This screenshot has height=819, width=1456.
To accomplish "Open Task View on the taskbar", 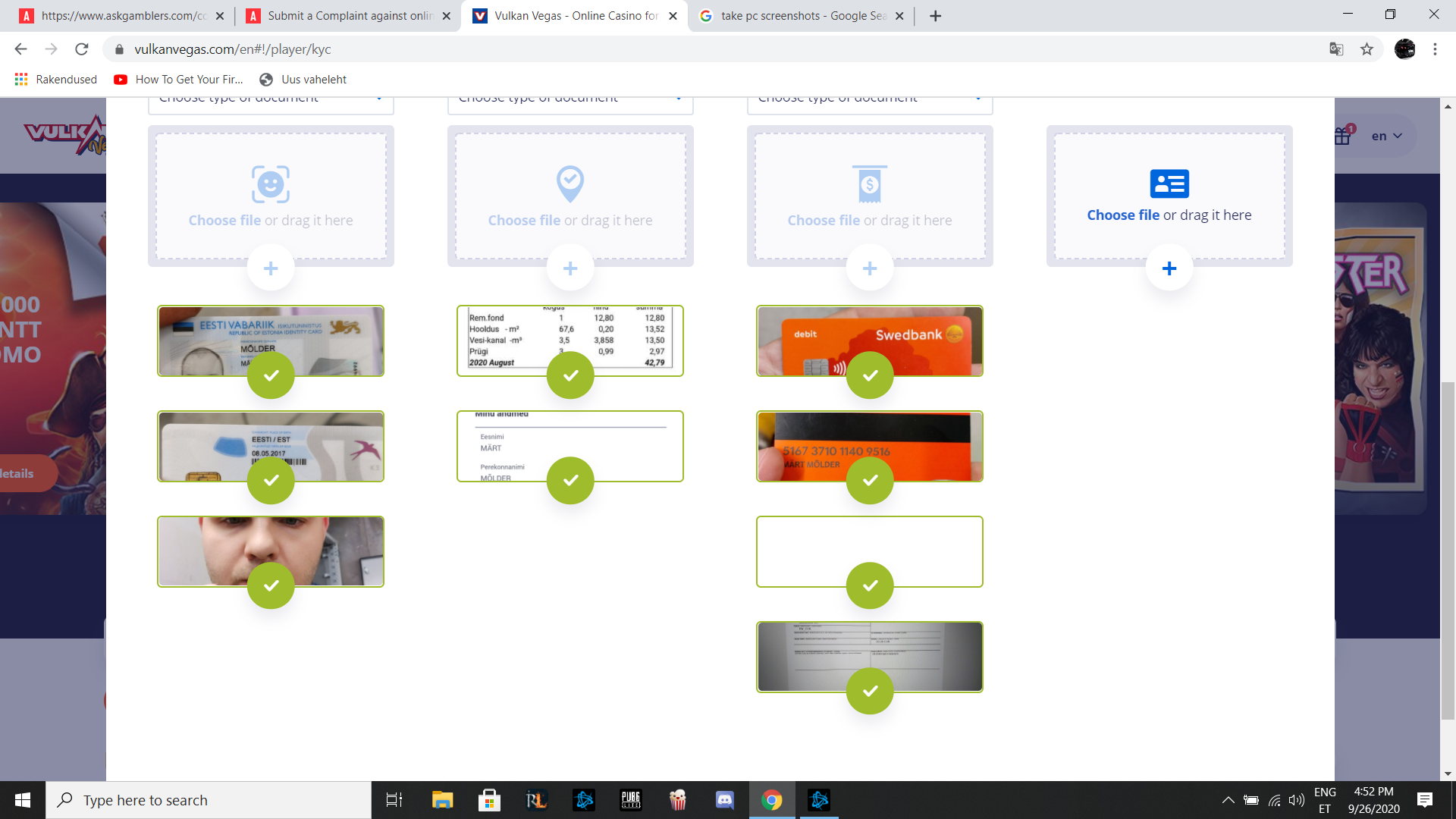I will (x=394, y=800).
